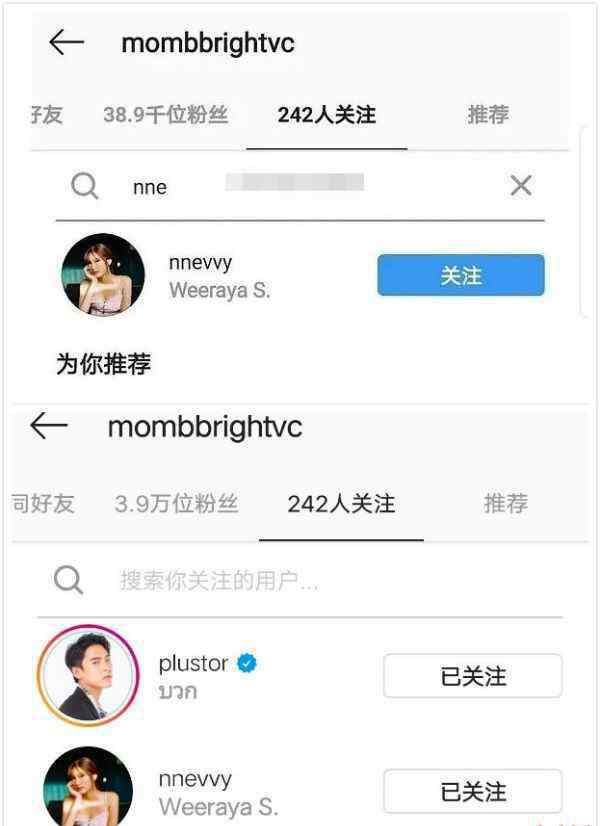Open plustor's story via the ringed avatar
Screen dimensions: 600x826
[88, 676]
